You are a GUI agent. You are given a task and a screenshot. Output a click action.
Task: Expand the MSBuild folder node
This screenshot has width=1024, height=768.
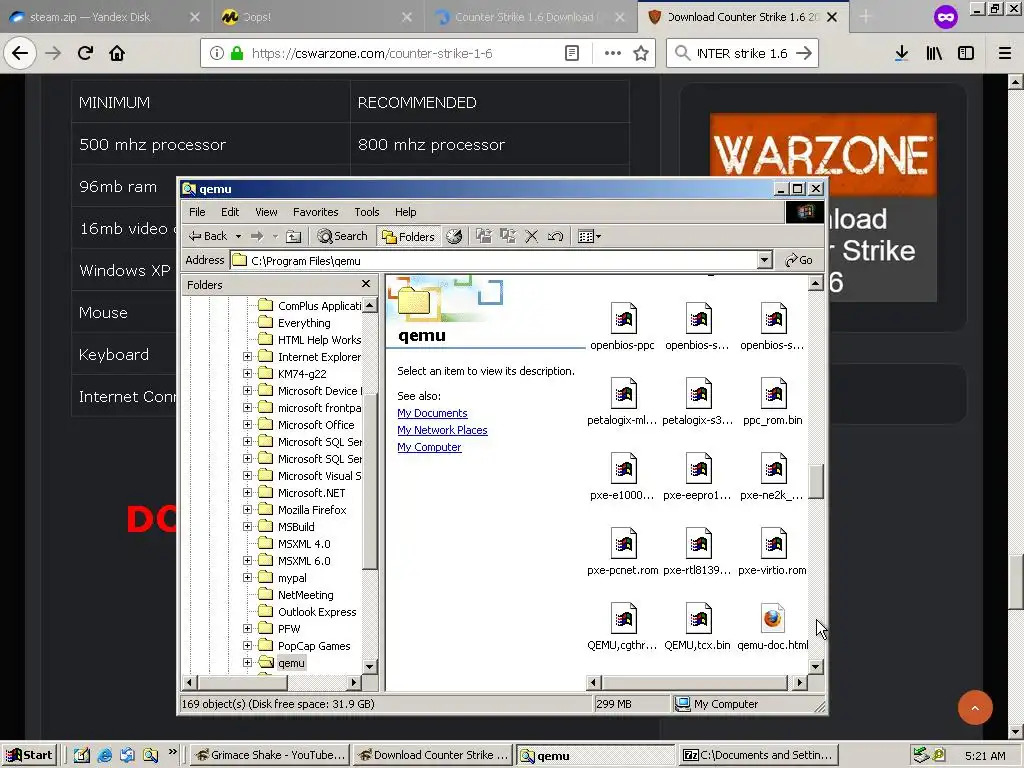[x=248, y=526]
